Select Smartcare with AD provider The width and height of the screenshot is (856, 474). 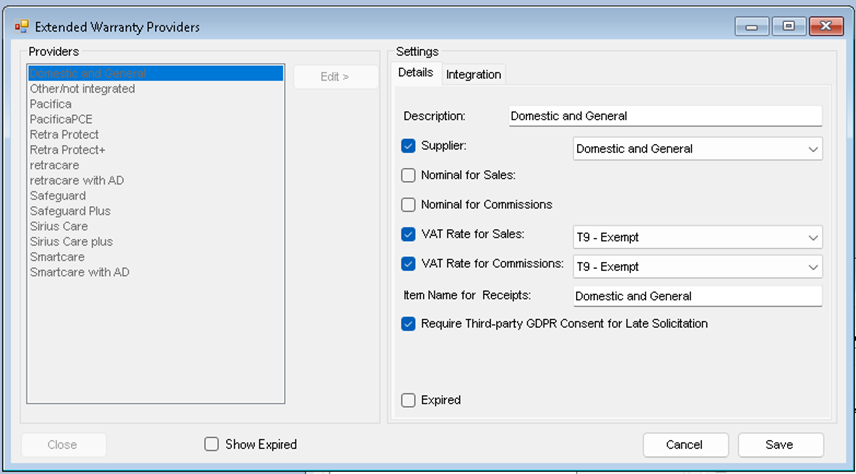[156, 272]
